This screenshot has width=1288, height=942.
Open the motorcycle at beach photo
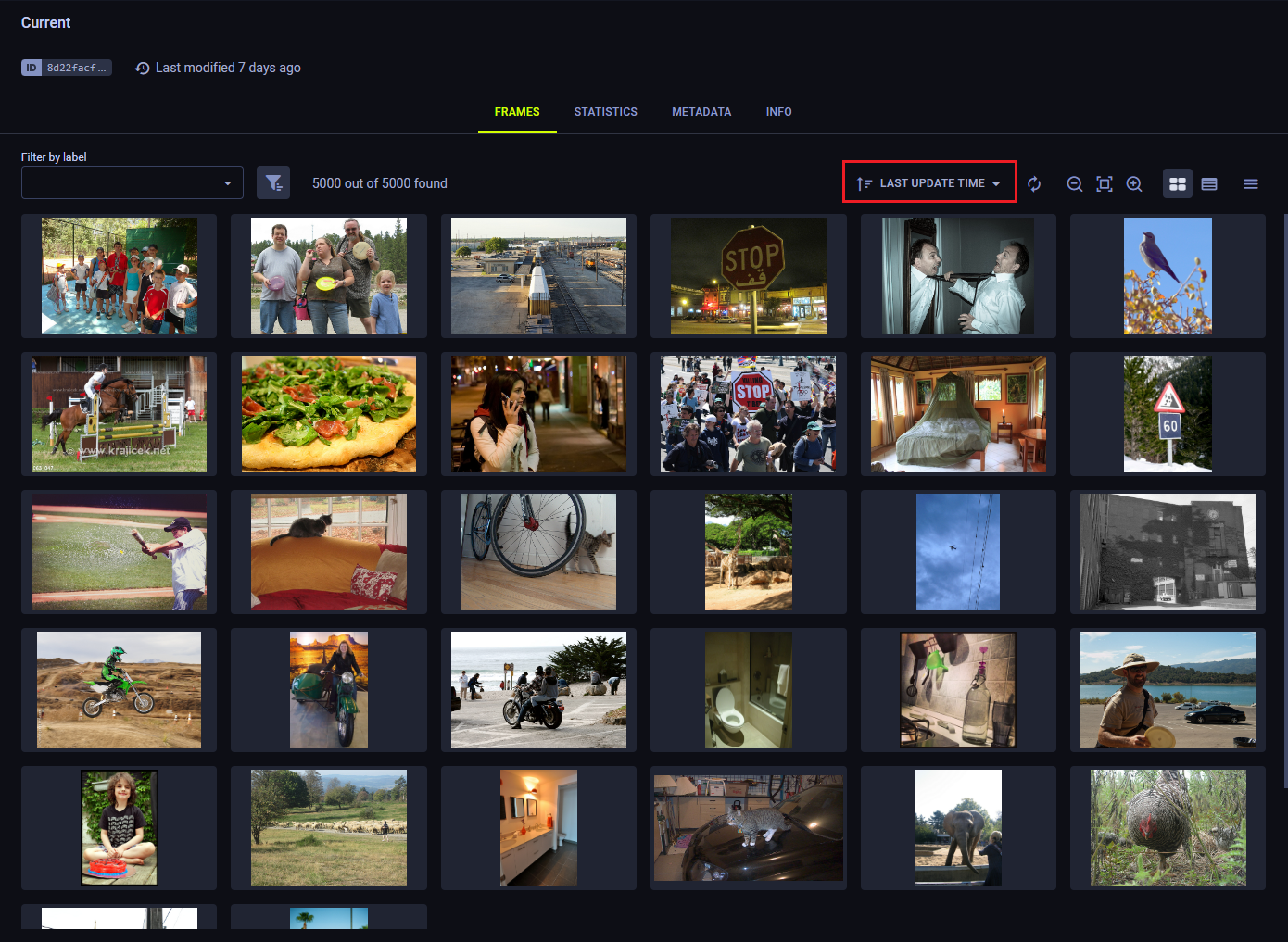coord(538,690)
